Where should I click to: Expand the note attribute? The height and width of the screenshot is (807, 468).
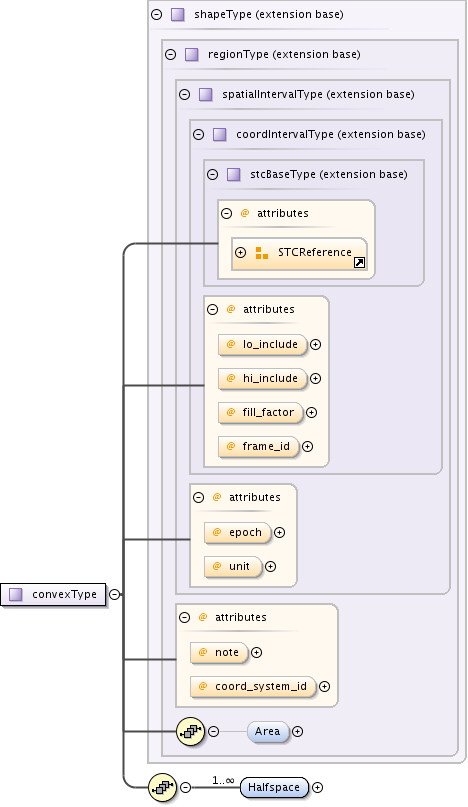[x=256, y=653]
